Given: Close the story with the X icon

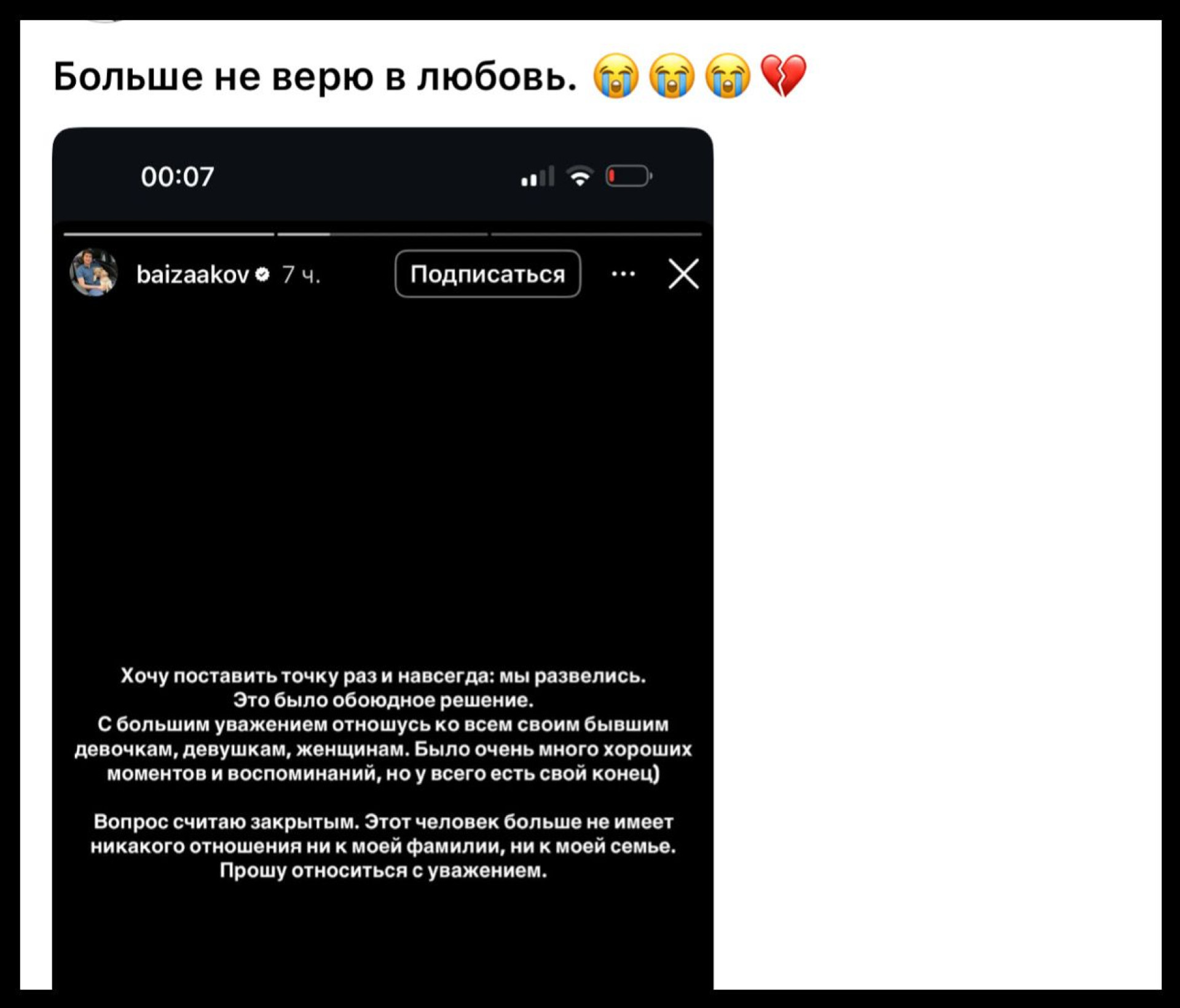Looking at the screenshot, I should pyautogui.click(x=683, y=274).
